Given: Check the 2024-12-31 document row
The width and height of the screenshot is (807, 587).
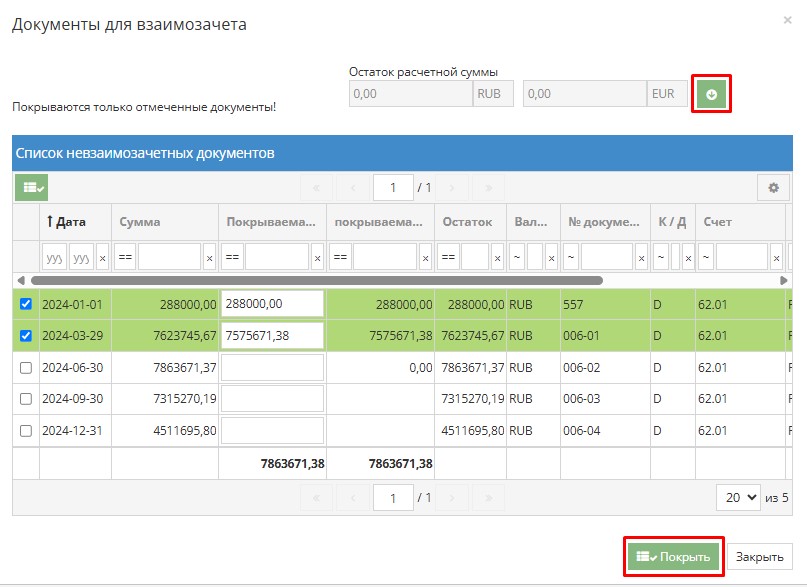Looking at the screenshot, I should (x=26, y=431).
